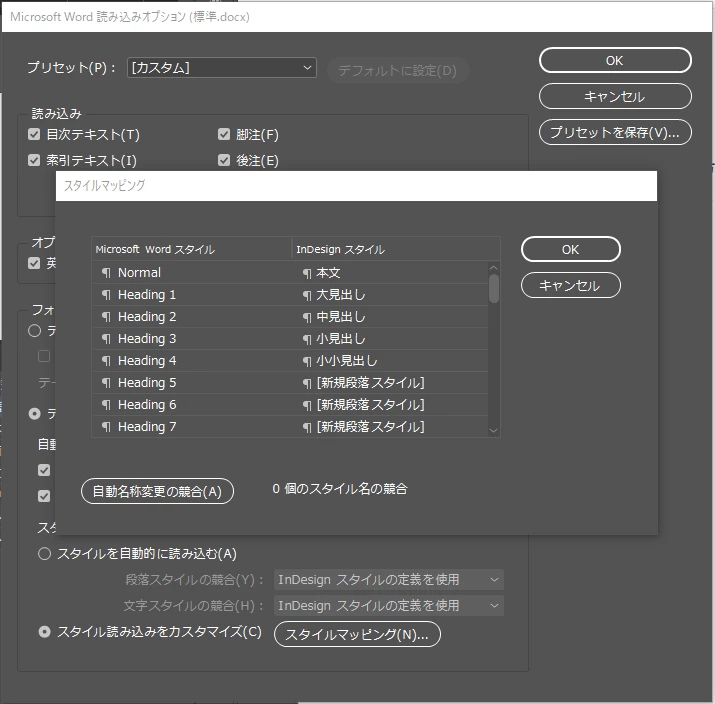
Task: Click OK in the Word 読み込みオプション dialog
Action: (x=615, y=60)
